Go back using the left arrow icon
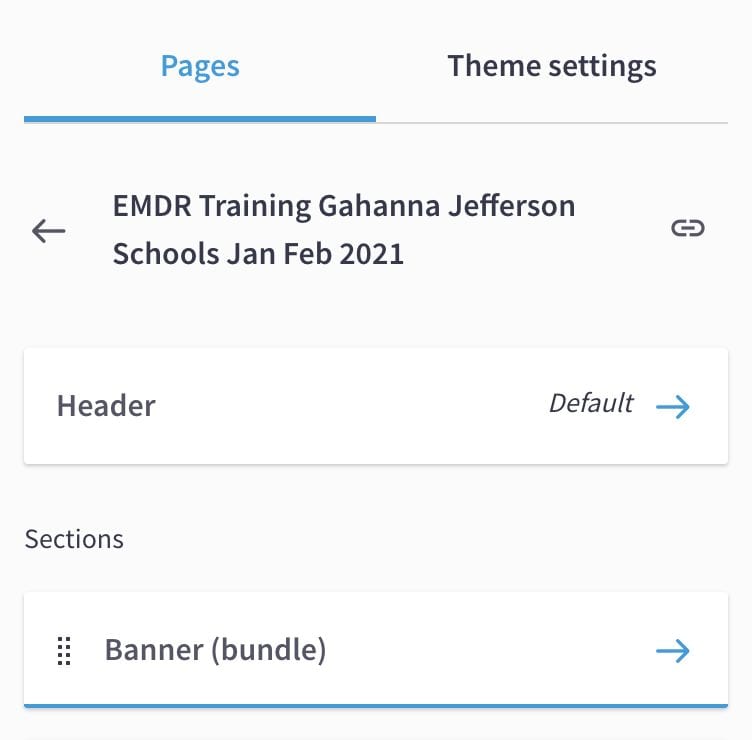The image size is (752, 740). [x=48, y=231]
